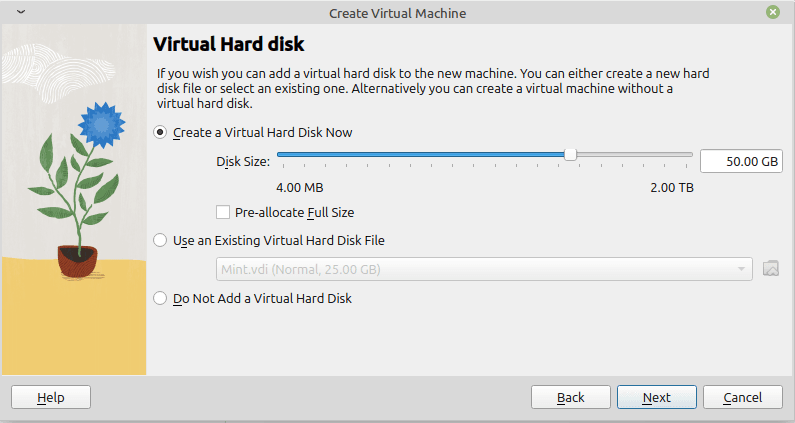Cancel the virtual machine creation
This screenshot has height=423, width=795.
click(743, 397)
